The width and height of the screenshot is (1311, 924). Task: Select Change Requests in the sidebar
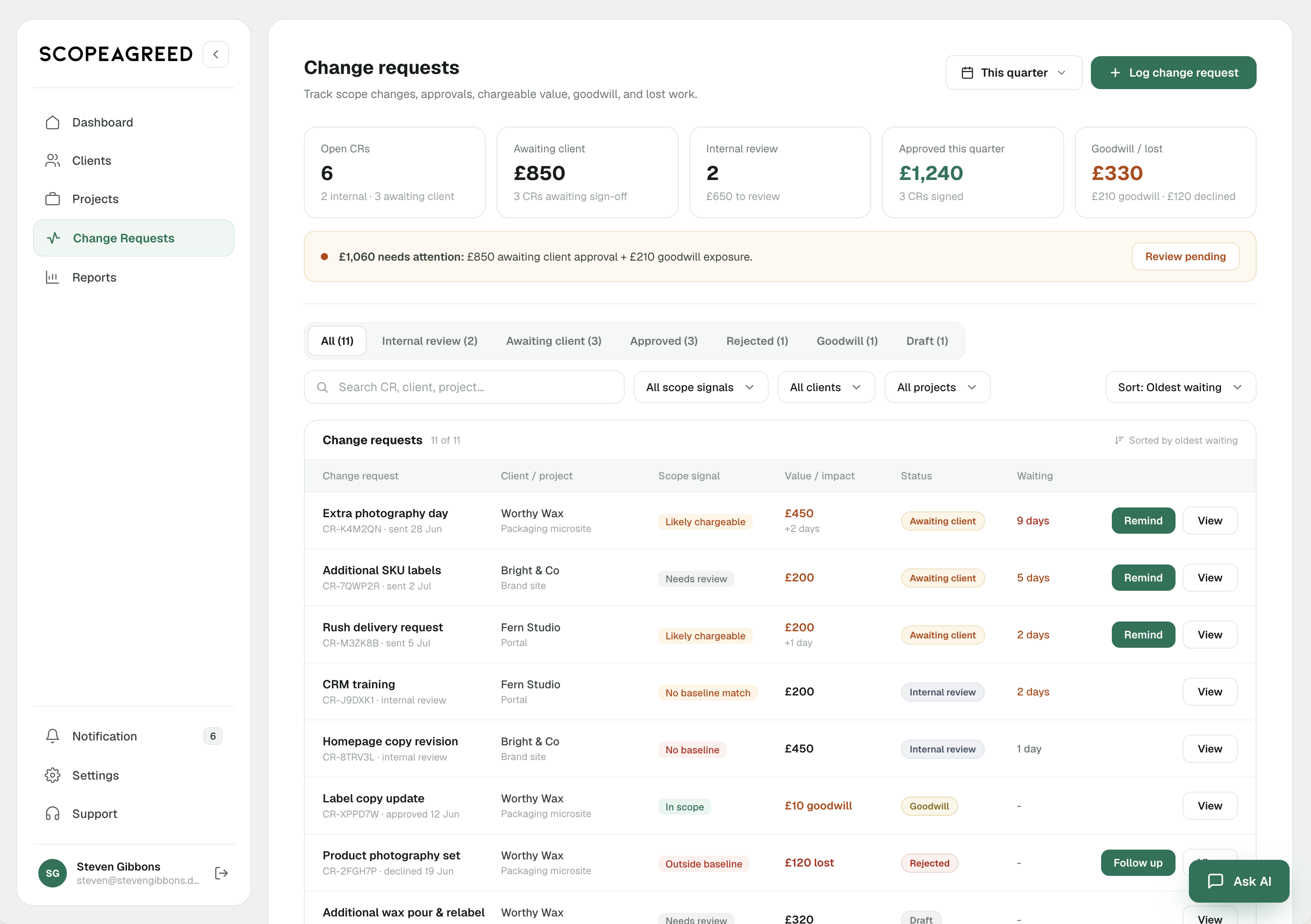[133, 238]
